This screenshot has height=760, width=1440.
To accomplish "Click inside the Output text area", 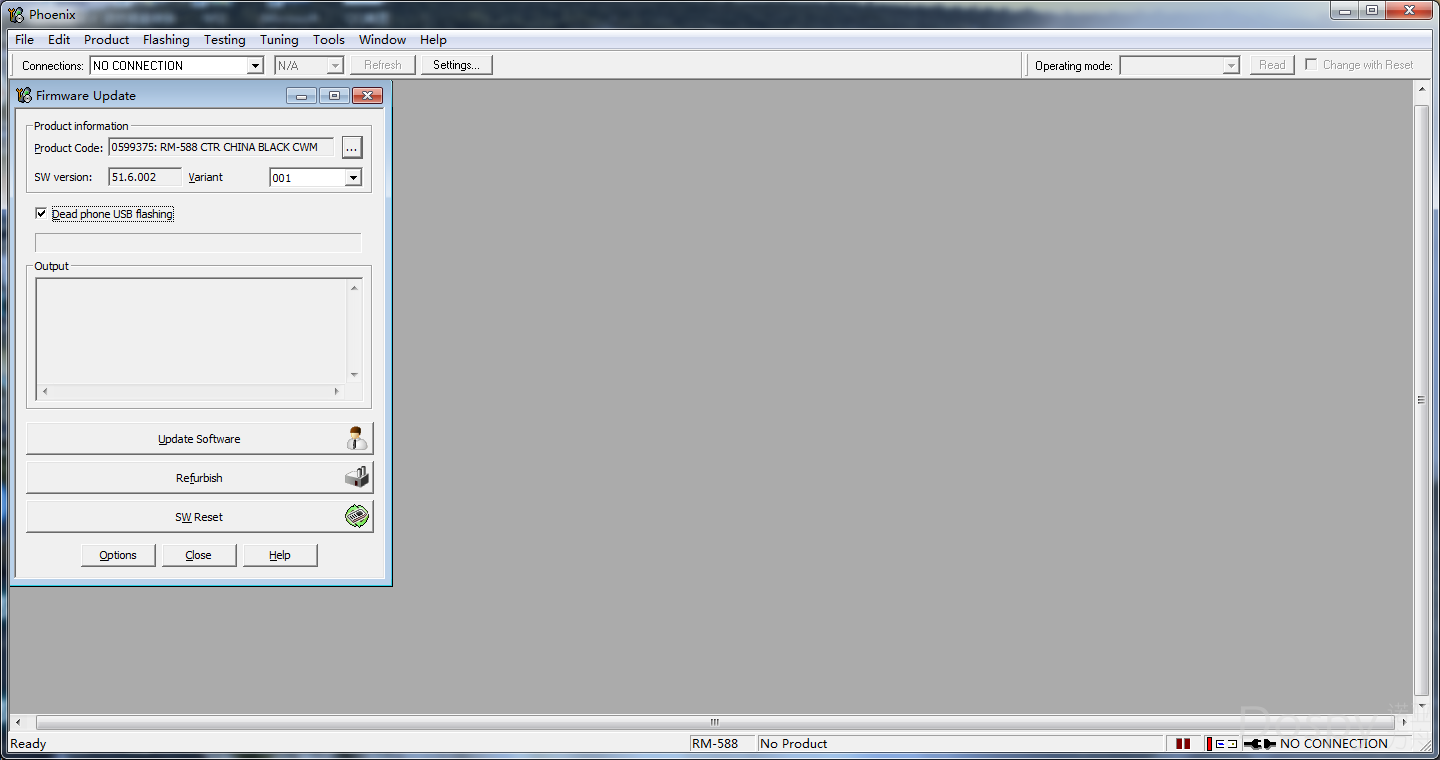I will (x=192, y=330).
